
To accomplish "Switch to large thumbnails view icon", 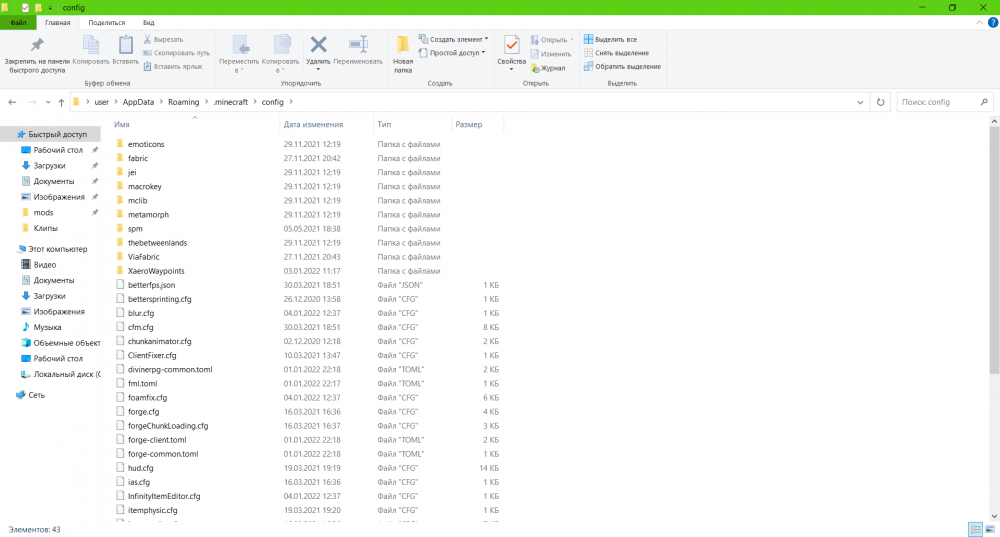I will point(990,529).
